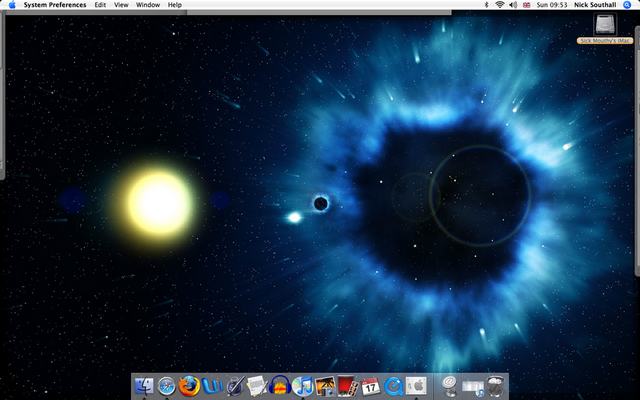Screen dimensions: 640x400
Task: Open the View menu
Action: coord(121,5)
